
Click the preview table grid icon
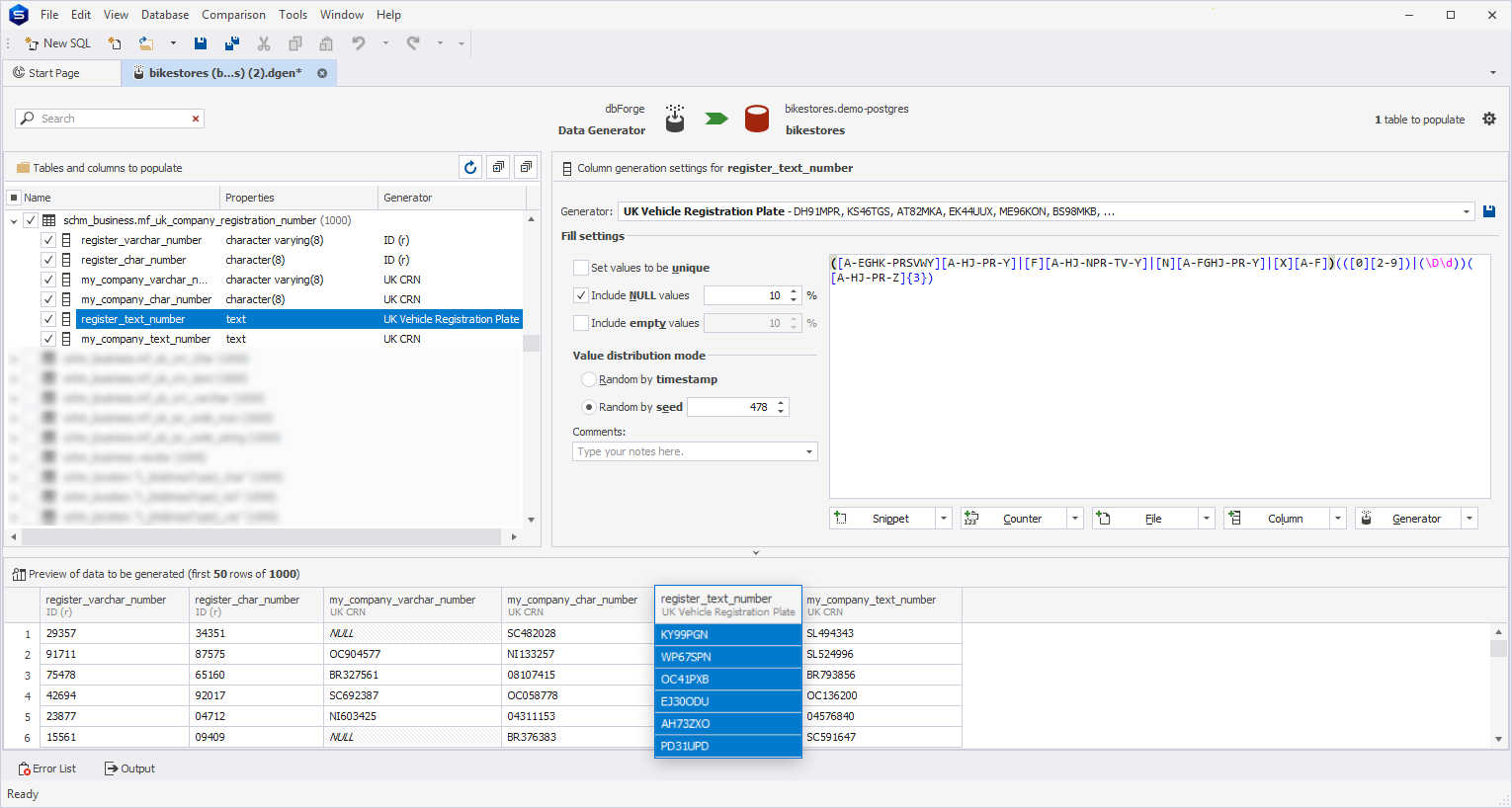[x=19, y=574]
